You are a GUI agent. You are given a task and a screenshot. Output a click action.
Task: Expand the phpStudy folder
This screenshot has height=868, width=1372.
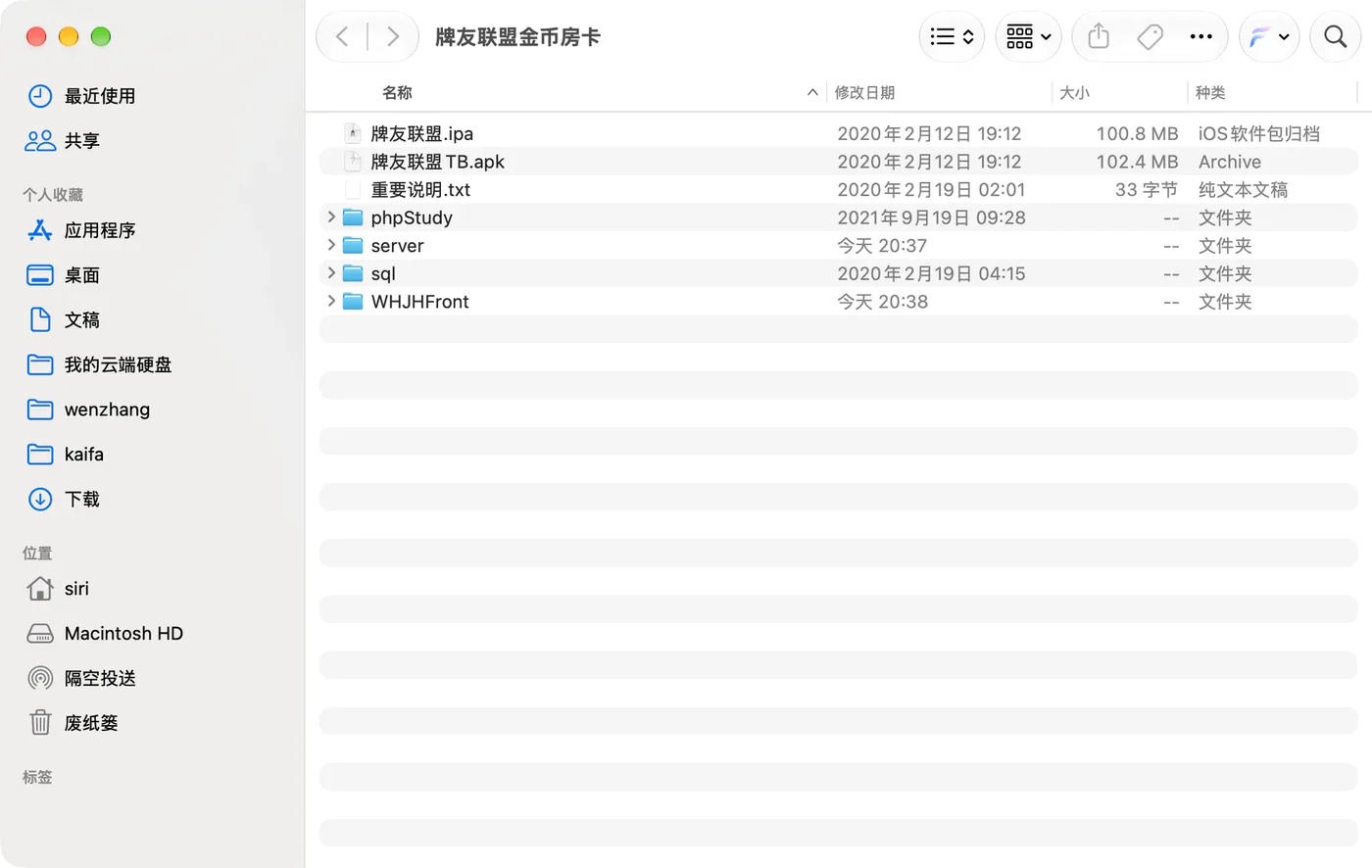[x=331, y=217]
